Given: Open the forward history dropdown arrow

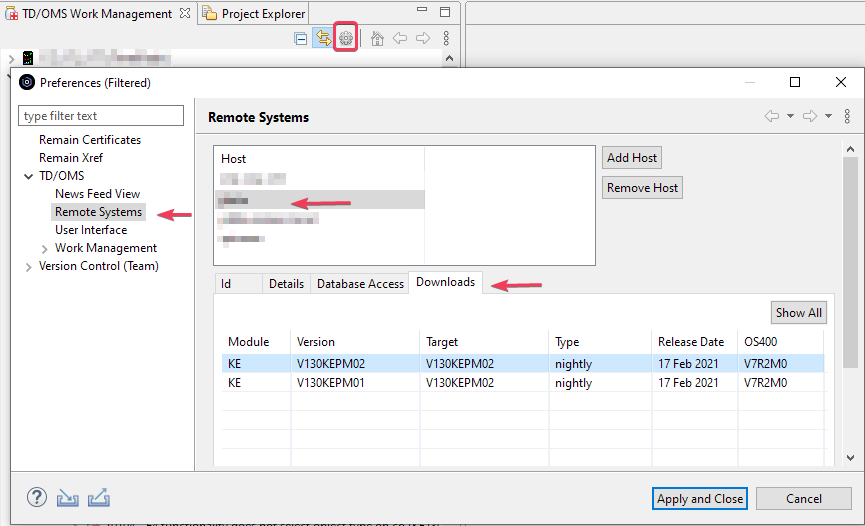Looking at the screenshot, I should 828,117.
